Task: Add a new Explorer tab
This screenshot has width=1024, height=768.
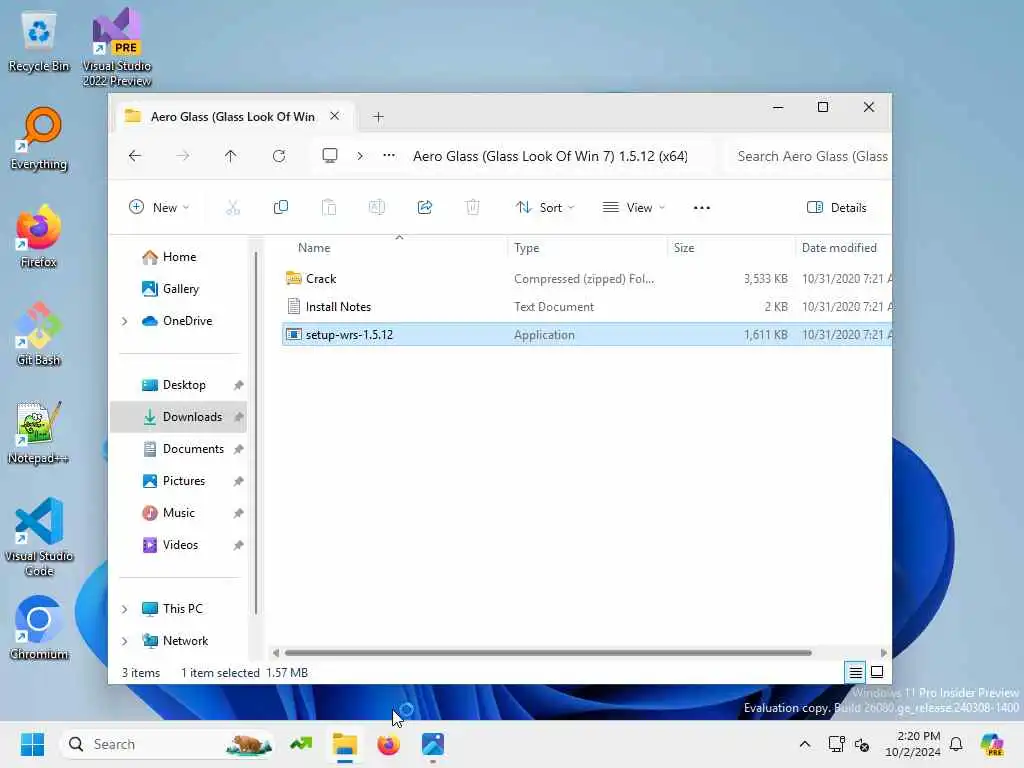Action: pos(378,117)
